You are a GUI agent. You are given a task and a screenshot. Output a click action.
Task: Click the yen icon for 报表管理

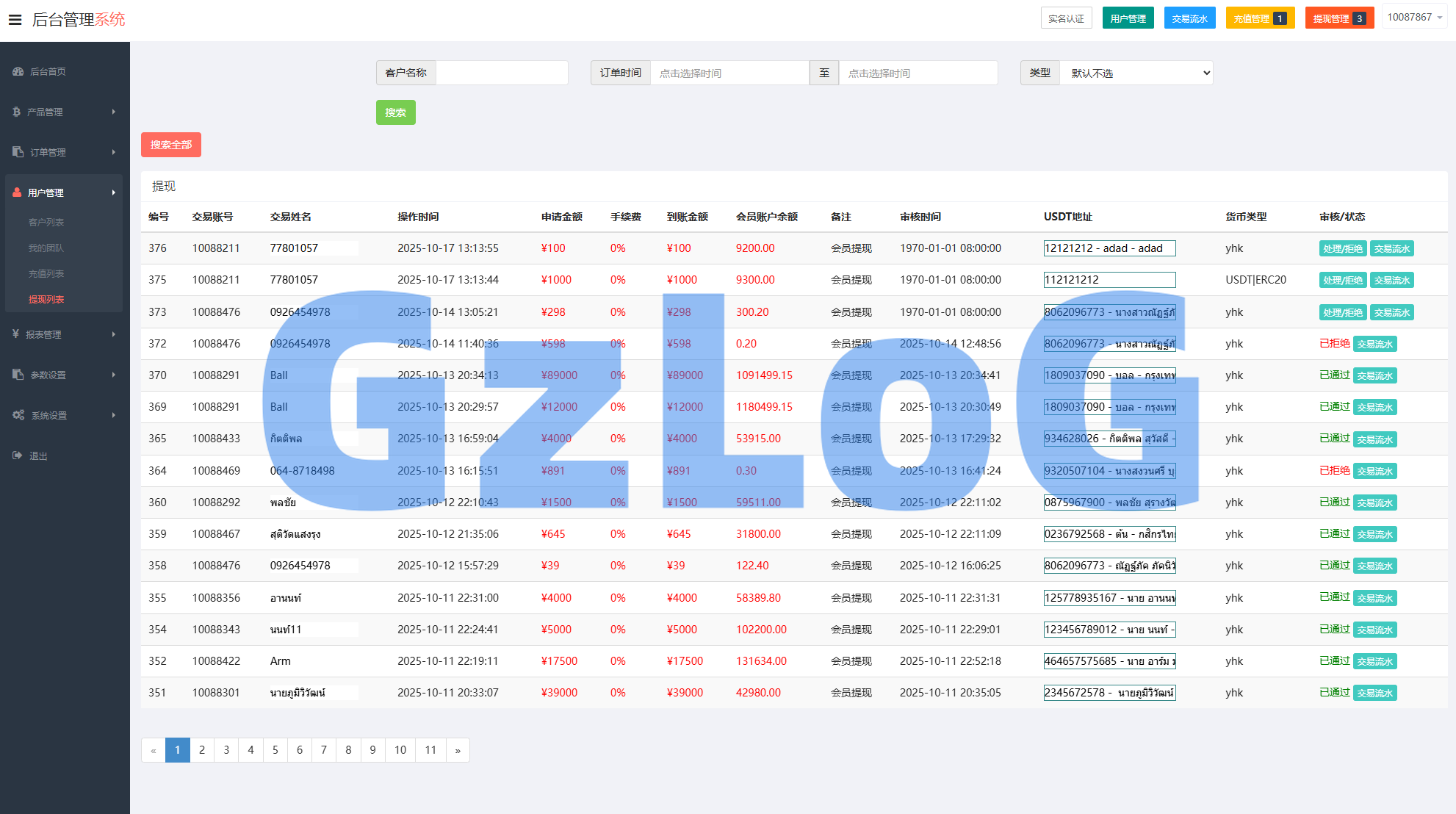pyautogui.click(x=15, y=334)
